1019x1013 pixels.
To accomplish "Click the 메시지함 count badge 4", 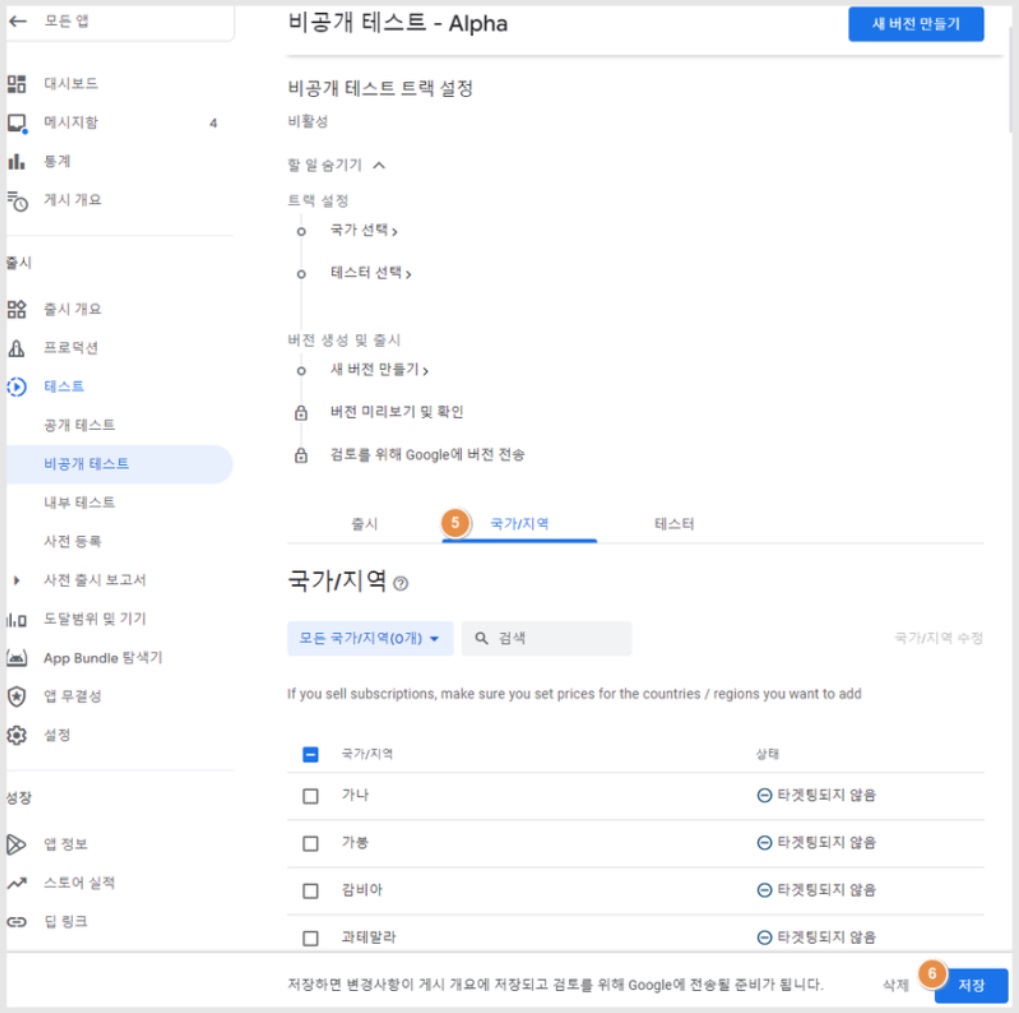I will click(213, 123).
